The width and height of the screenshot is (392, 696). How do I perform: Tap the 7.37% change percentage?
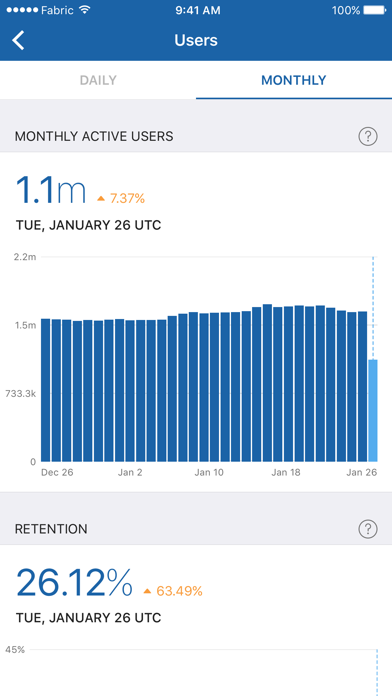coord(127,198)
